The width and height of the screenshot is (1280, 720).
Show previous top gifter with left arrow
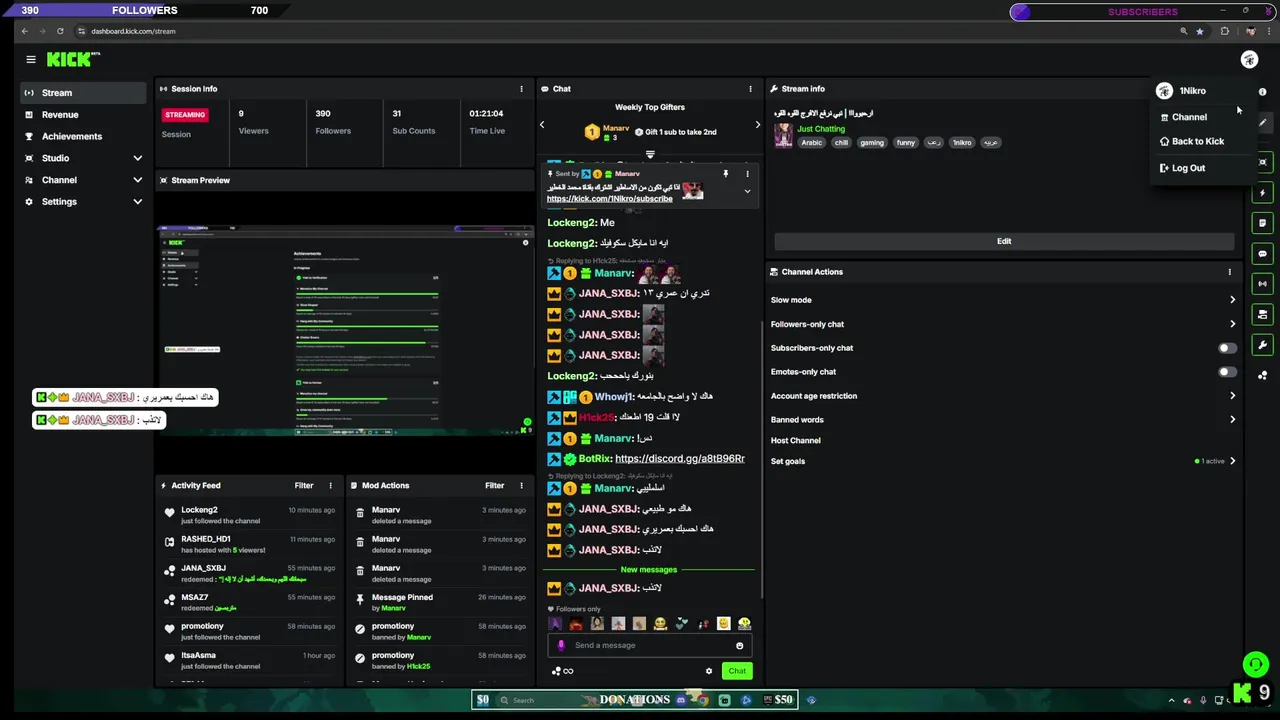[542, 125]
